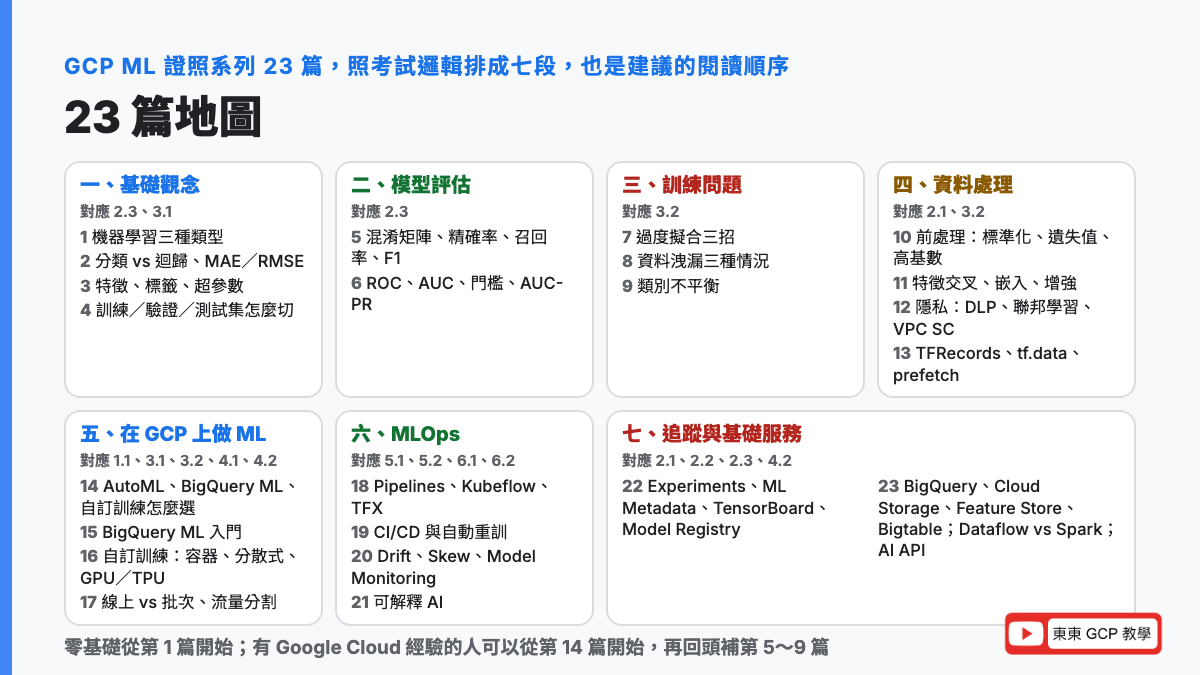
Task: Click item 23 BigQuery、Cloud Storage、Feature Store
Action: click(997, 518)
